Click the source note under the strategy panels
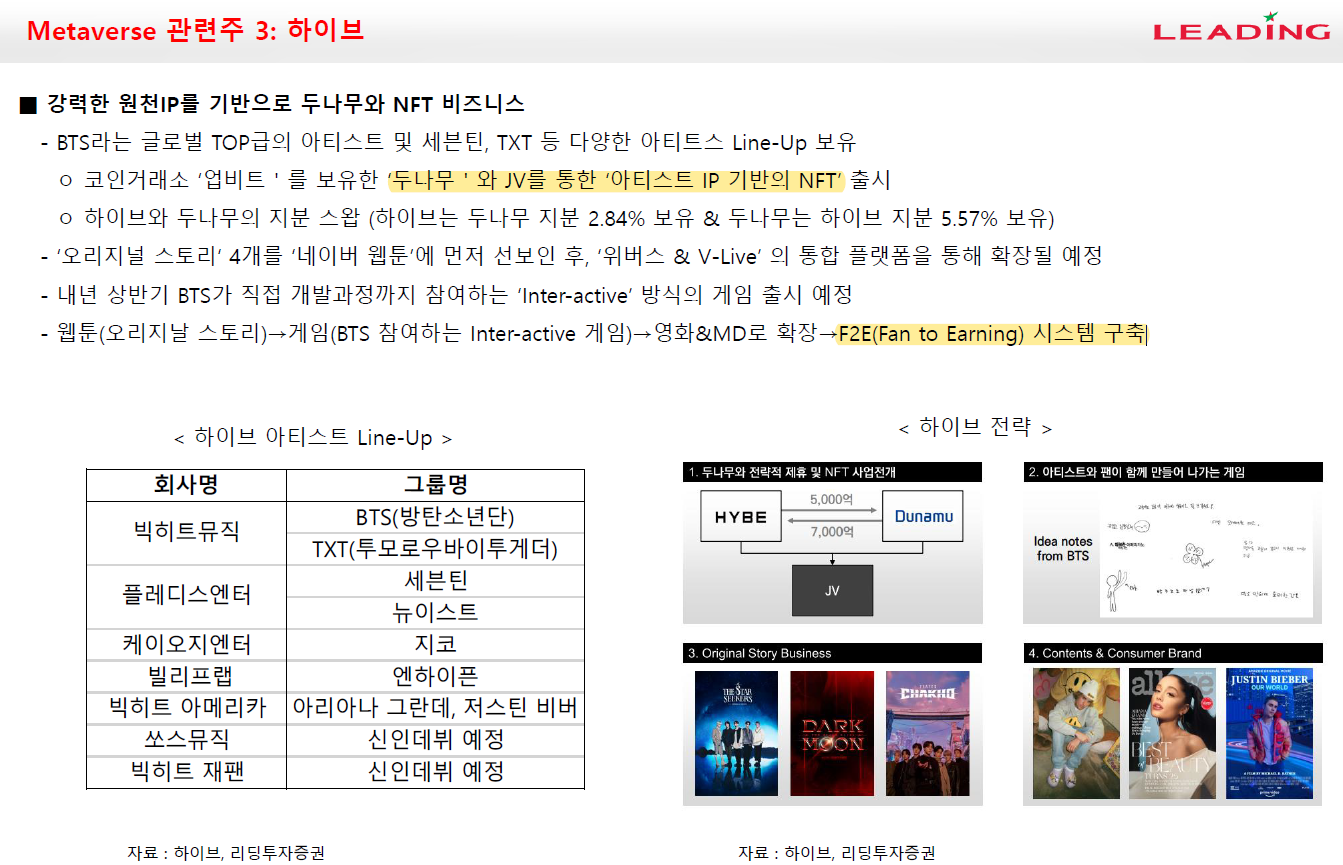 coord(837,853)
